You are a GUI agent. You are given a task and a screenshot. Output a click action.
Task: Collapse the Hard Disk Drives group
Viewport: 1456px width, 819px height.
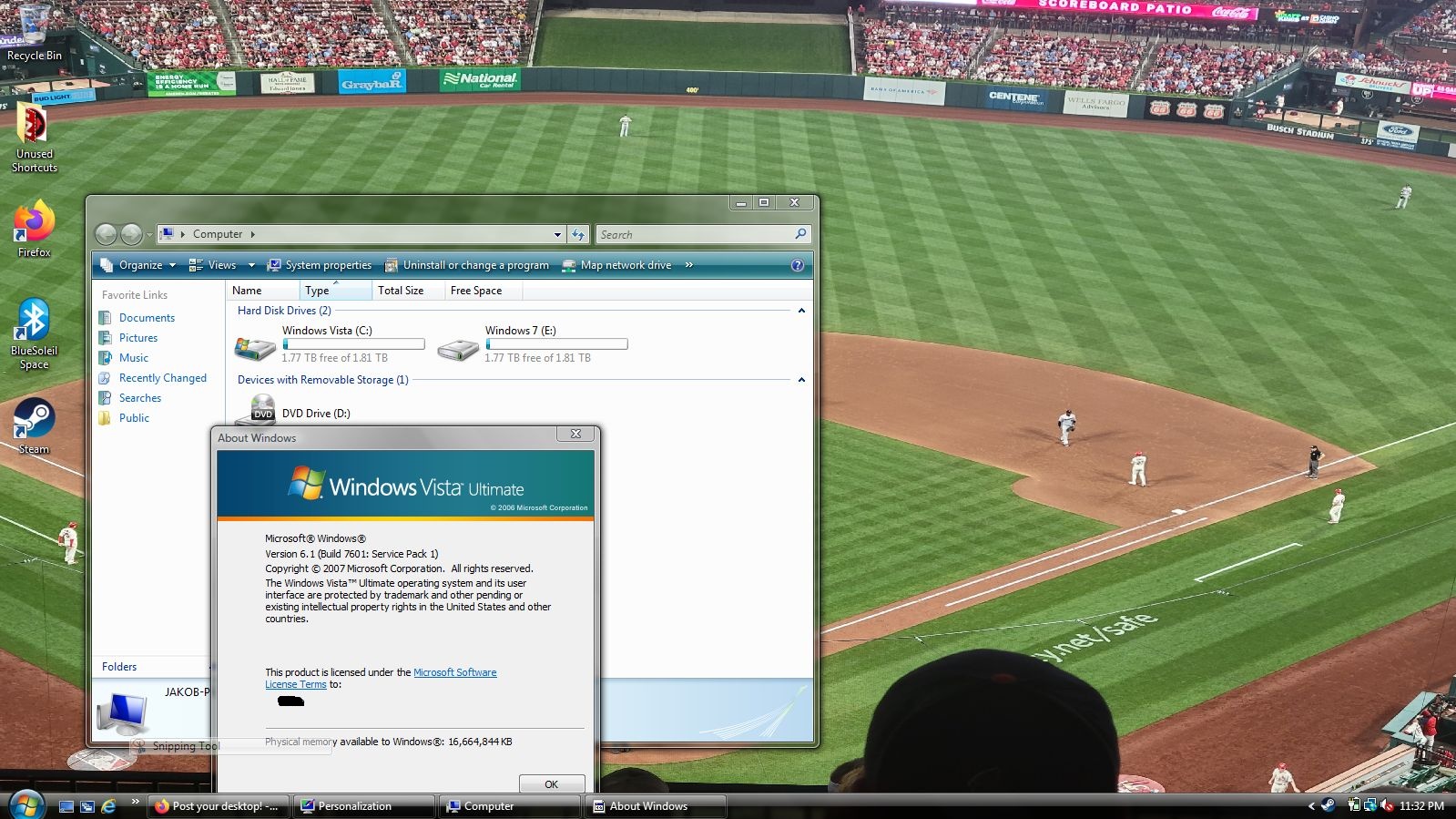[801, 311]
